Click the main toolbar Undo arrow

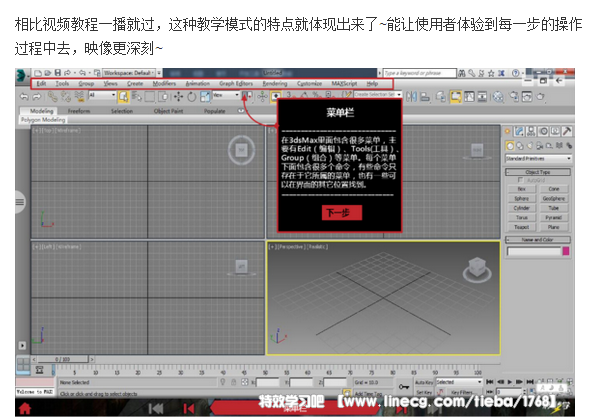[x=24, y=97]
